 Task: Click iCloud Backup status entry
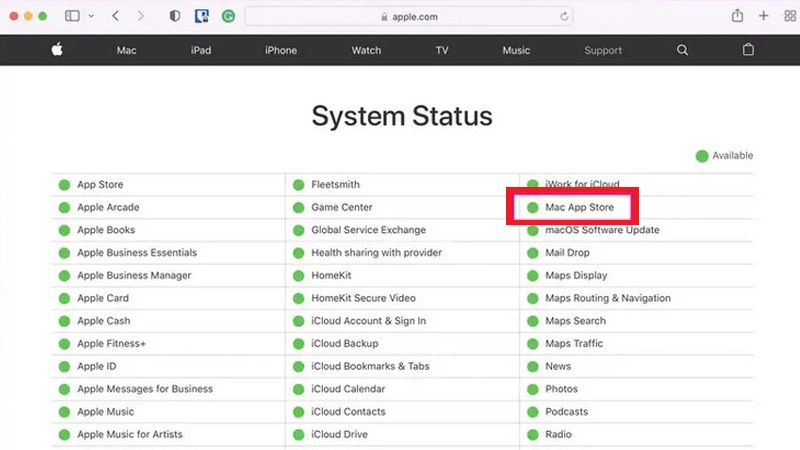coord(345,343)
